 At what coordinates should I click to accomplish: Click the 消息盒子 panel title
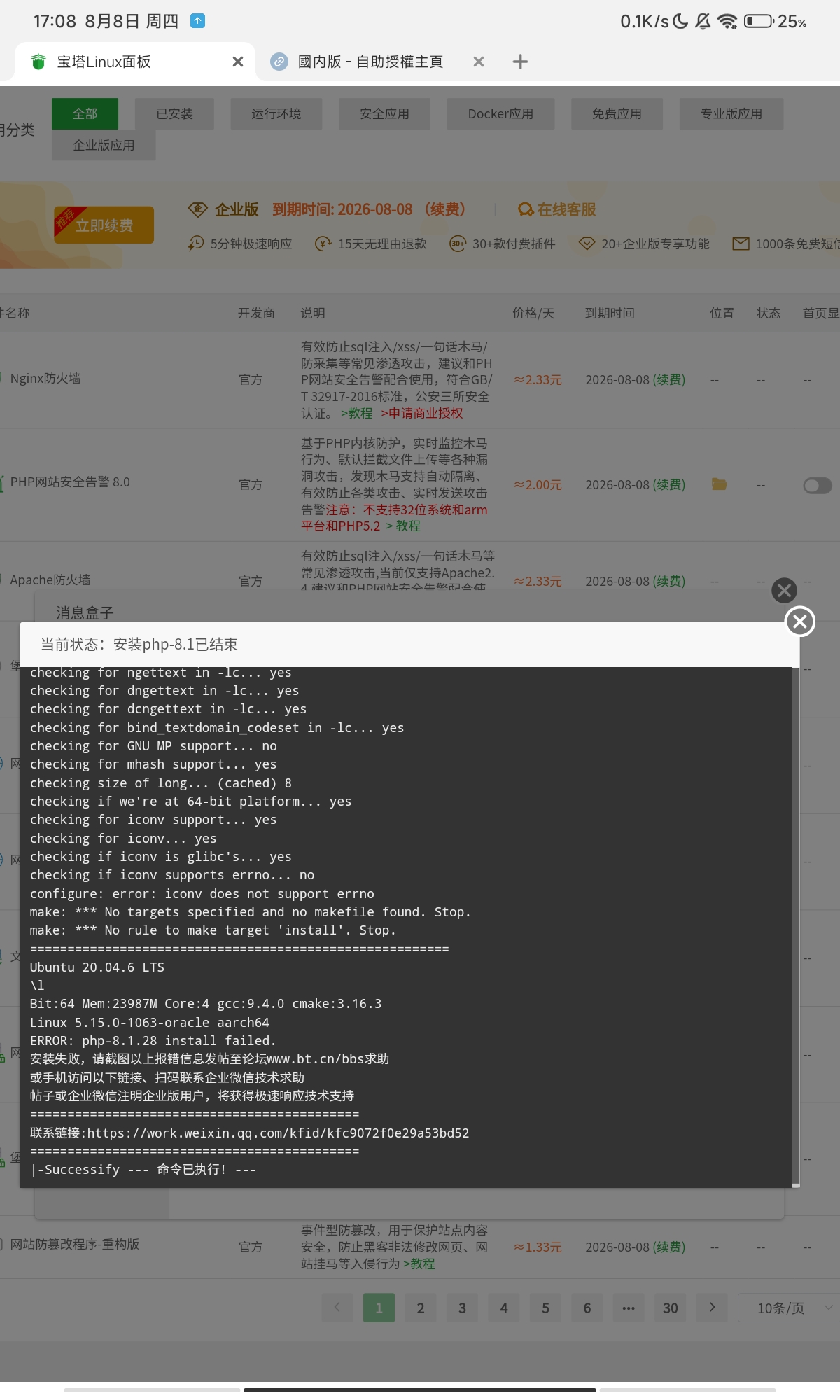(85, 612)
